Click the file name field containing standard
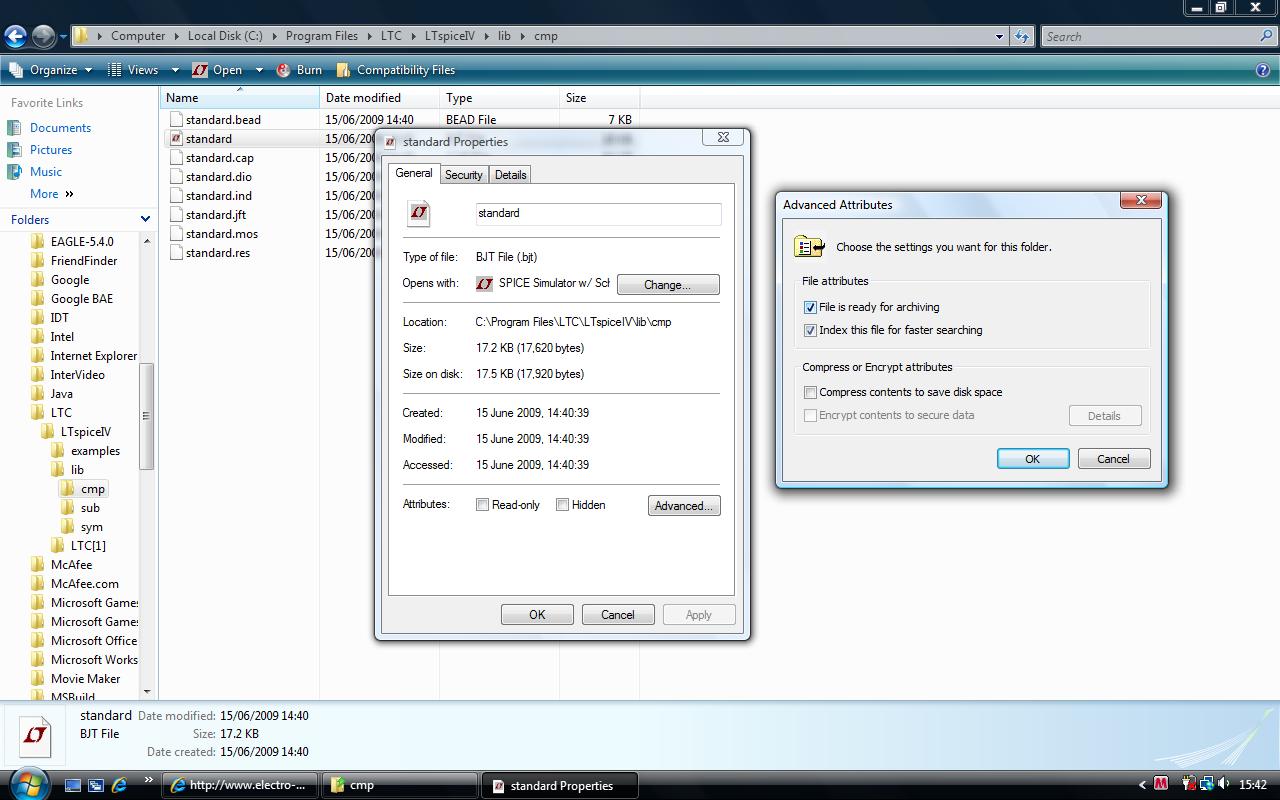 (x=598, y=214)
